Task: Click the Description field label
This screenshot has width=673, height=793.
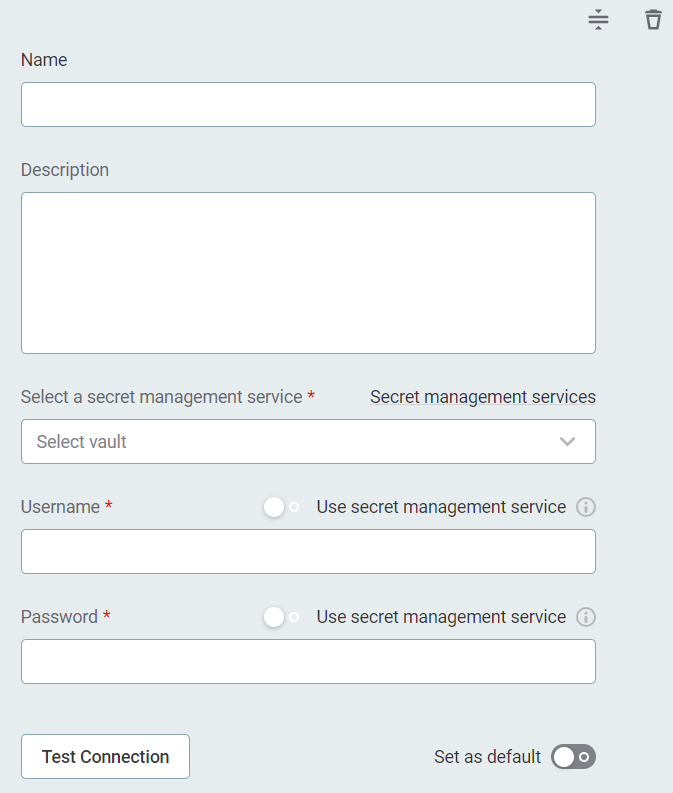Action: [65, 170]
